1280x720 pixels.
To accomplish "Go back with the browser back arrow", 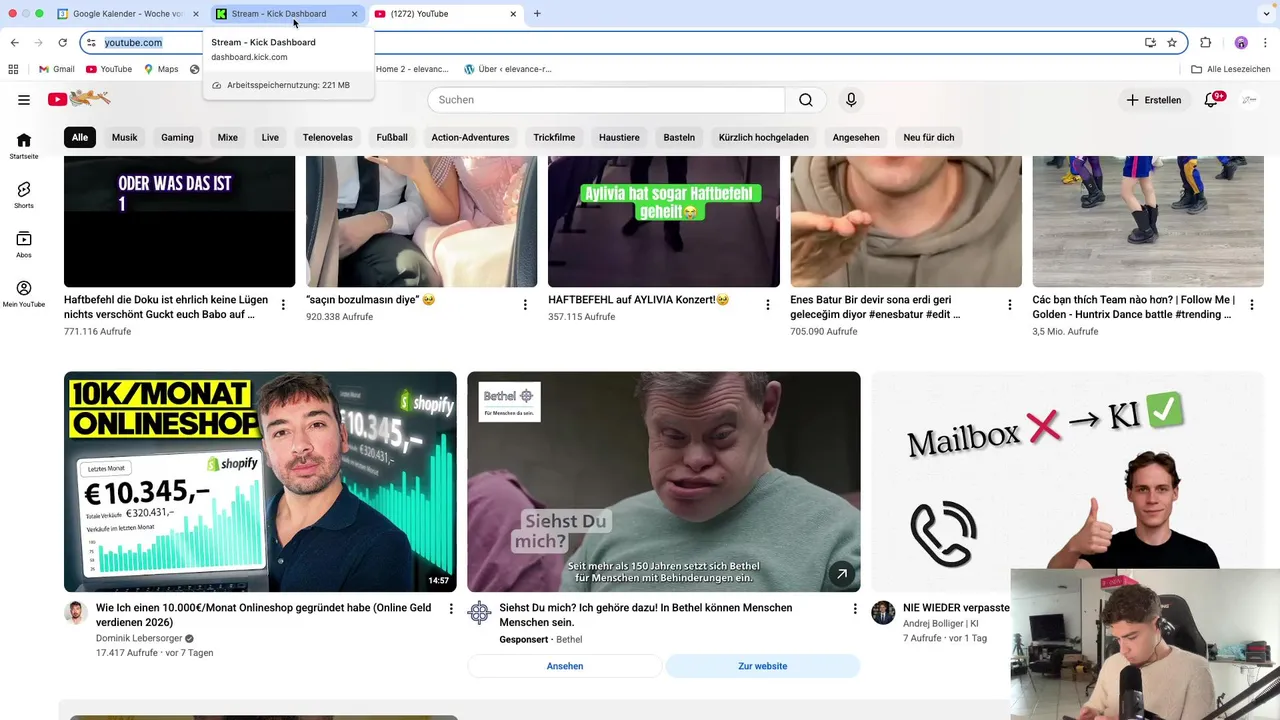I will 14,43.
